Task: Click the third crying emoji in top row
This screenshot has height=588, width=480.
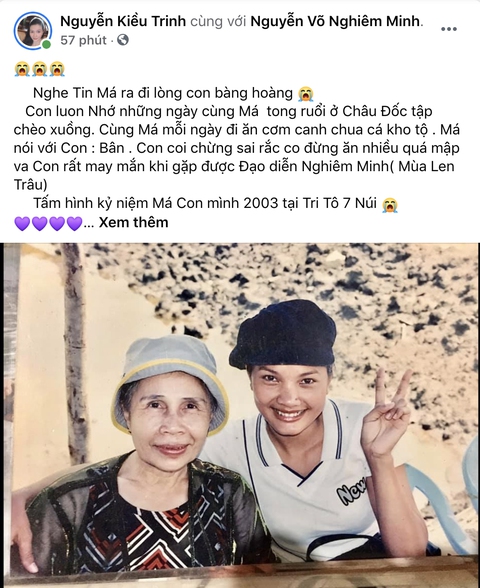Action: (57, 69)
